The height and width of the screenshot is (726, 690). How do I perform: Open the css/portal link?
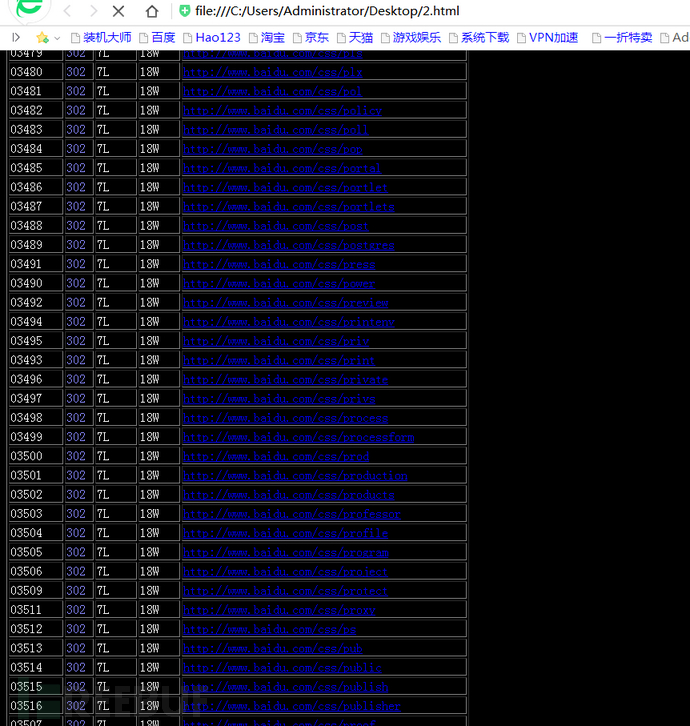282,169
